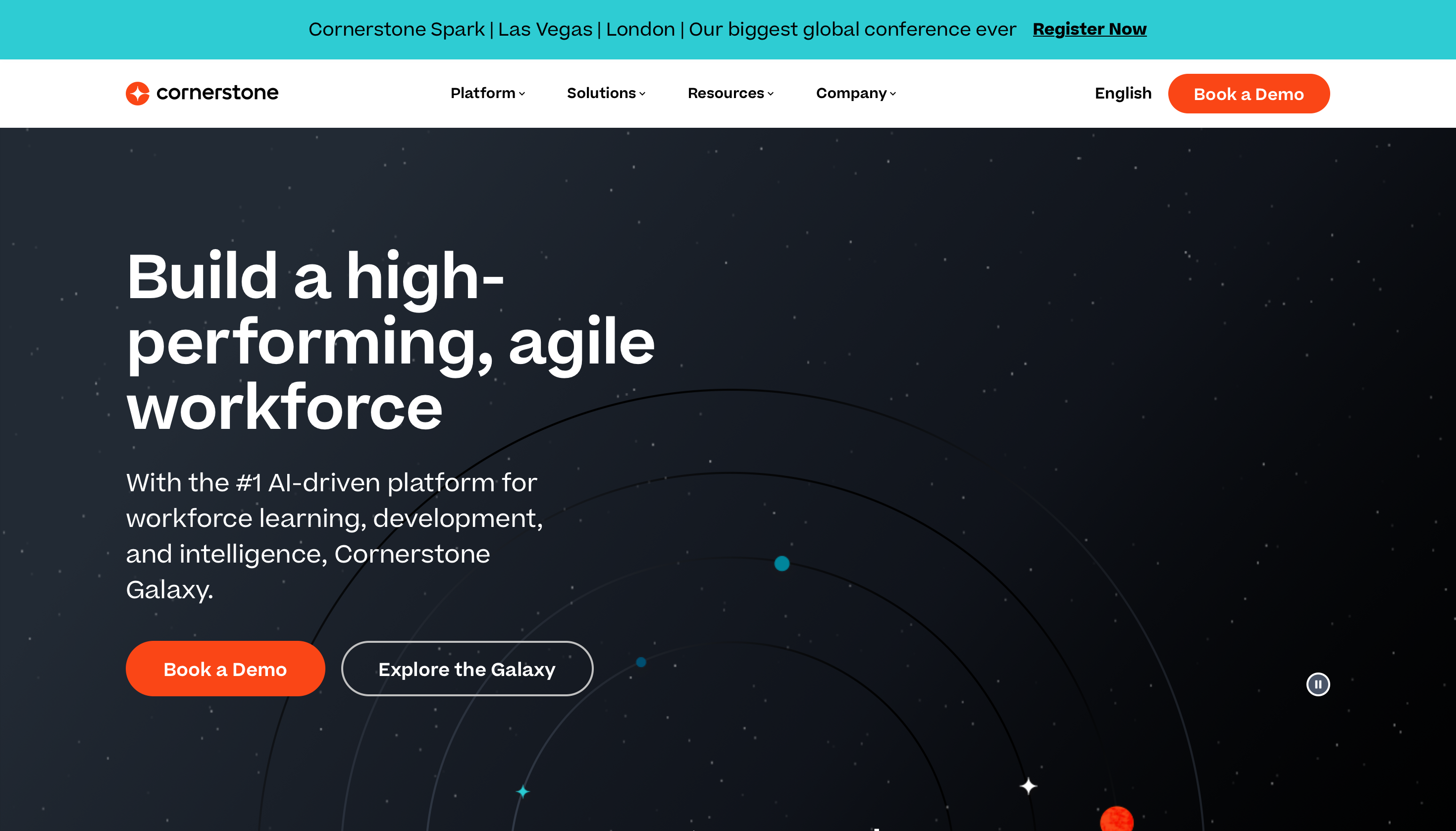Open the English language selector
This screenshot has width=1456, height=831.
[x=1123, y=93]
